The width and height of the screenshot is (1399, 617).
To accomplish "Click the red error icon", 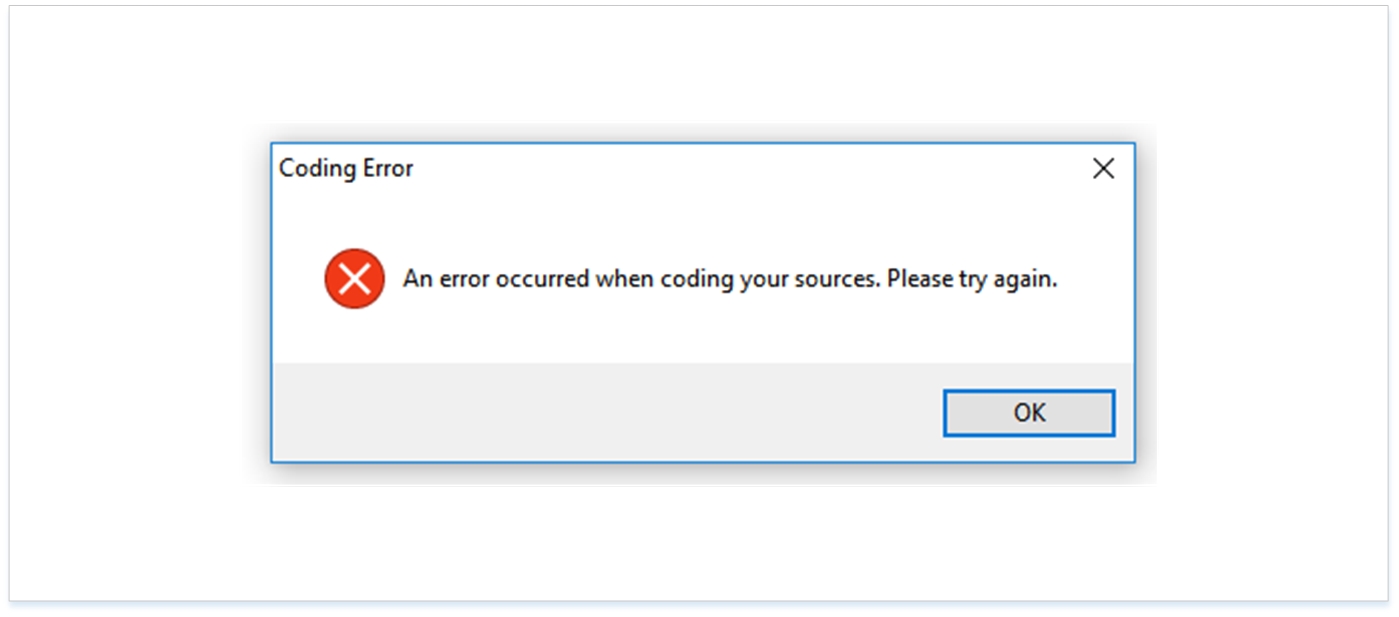I will click(x=354, y=279).
